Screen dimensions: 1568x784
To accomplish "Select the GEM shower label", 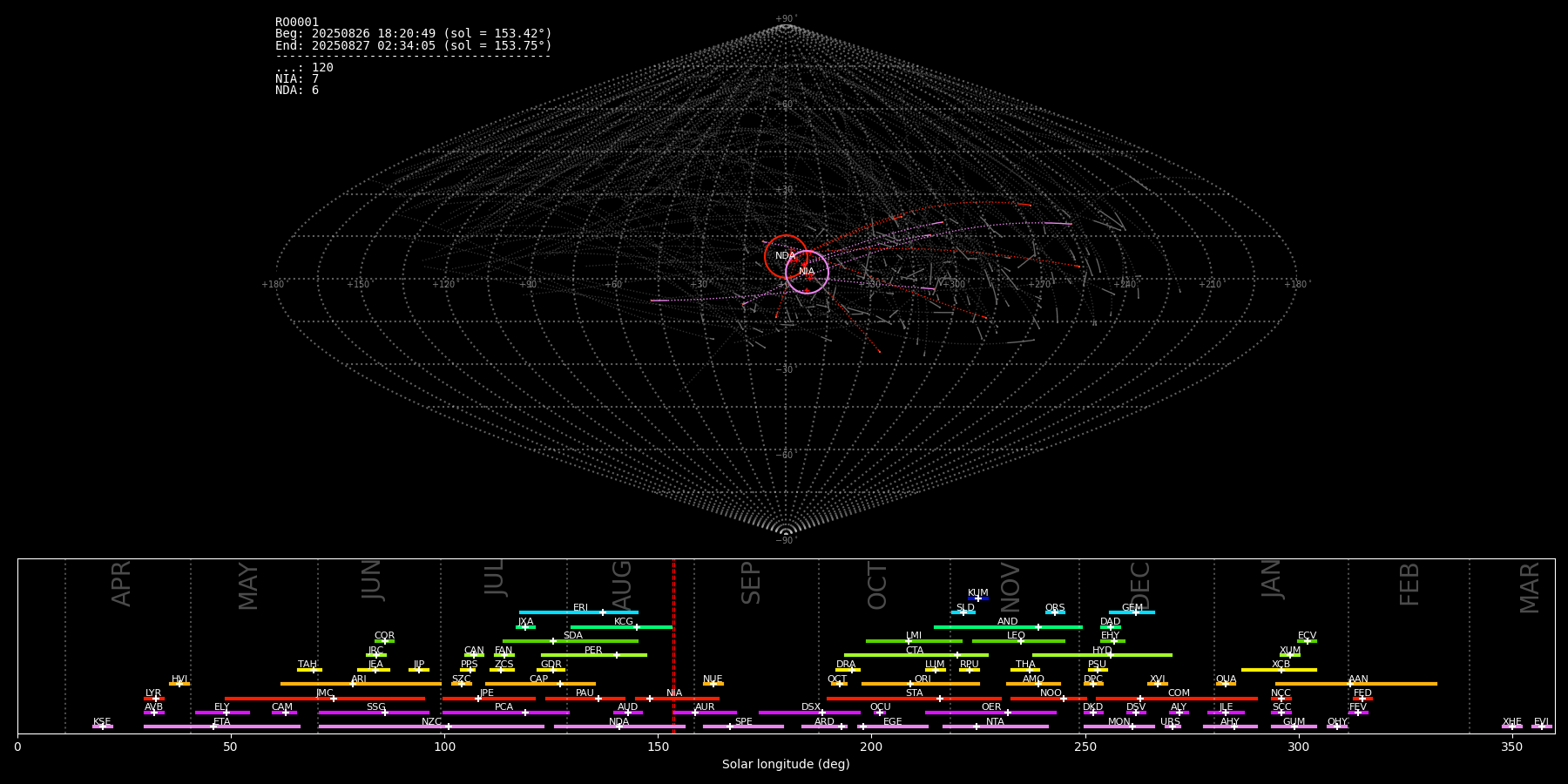I will tap(1132, 608).
